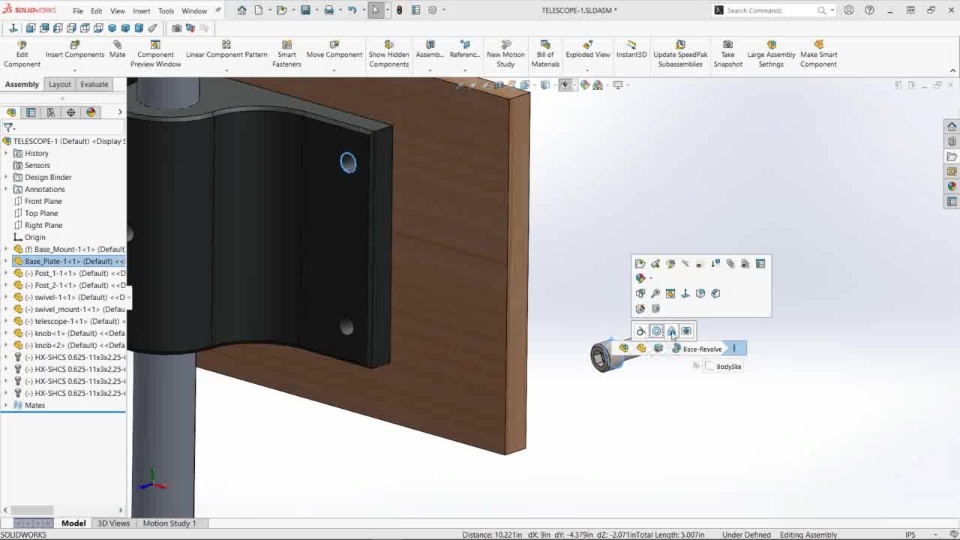Open Insert Components dropdown arrow
Image resolution: width=960 pixels, height=540 pixels.
click(x=75, y=70)
